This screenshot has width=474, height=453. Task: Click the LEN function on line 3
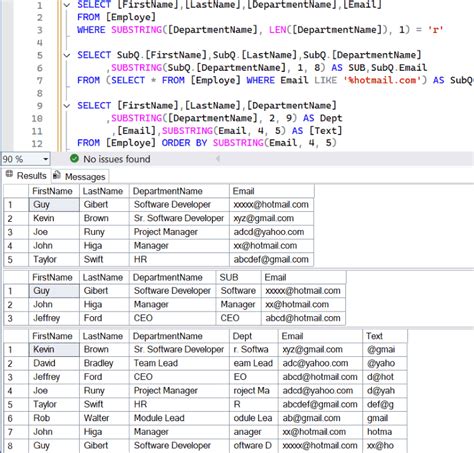(277, 30)
